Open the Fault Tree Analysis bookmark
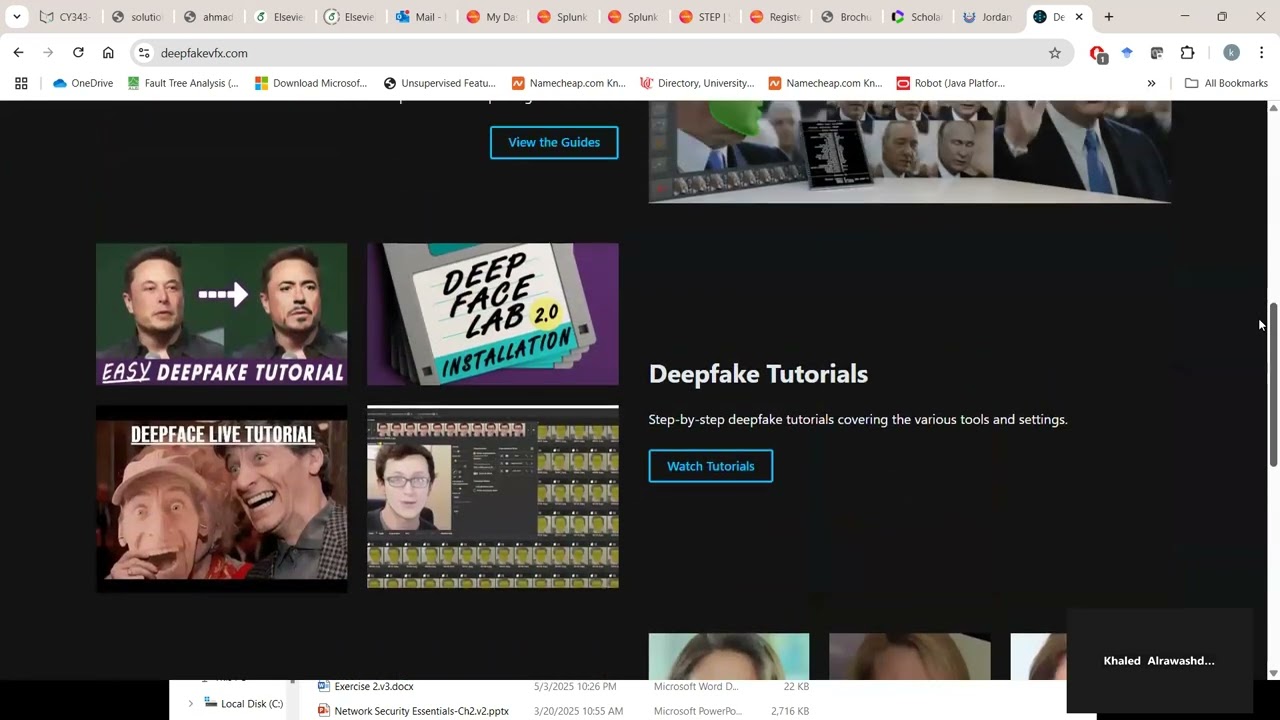Screen dimensions: 1280x720 (x=183, y=83)
